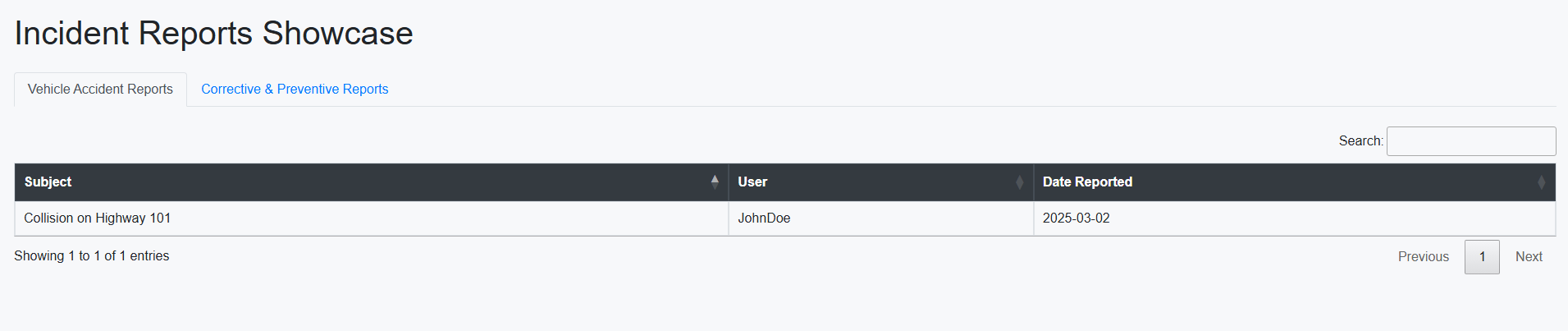Sort by the Date Reported header text

(1087, 182)
